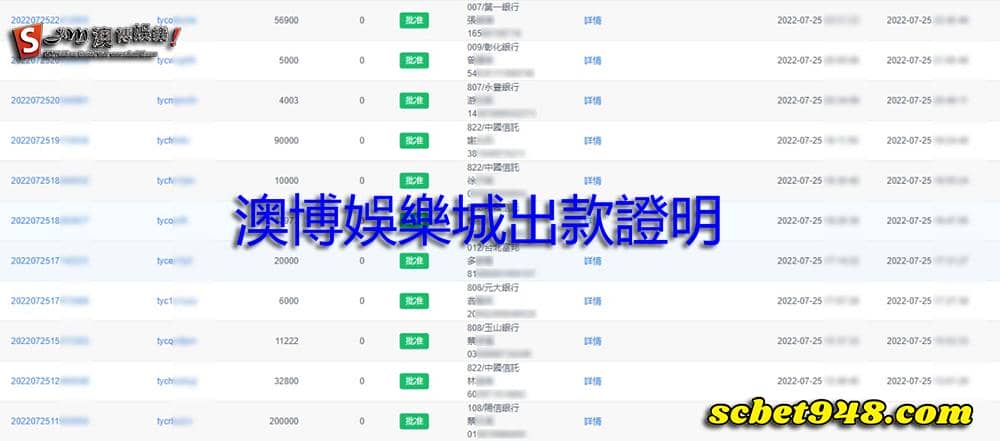Screen dimensions: 1000x441
Task: Select the amount value 32800
Action: point(286,382)
